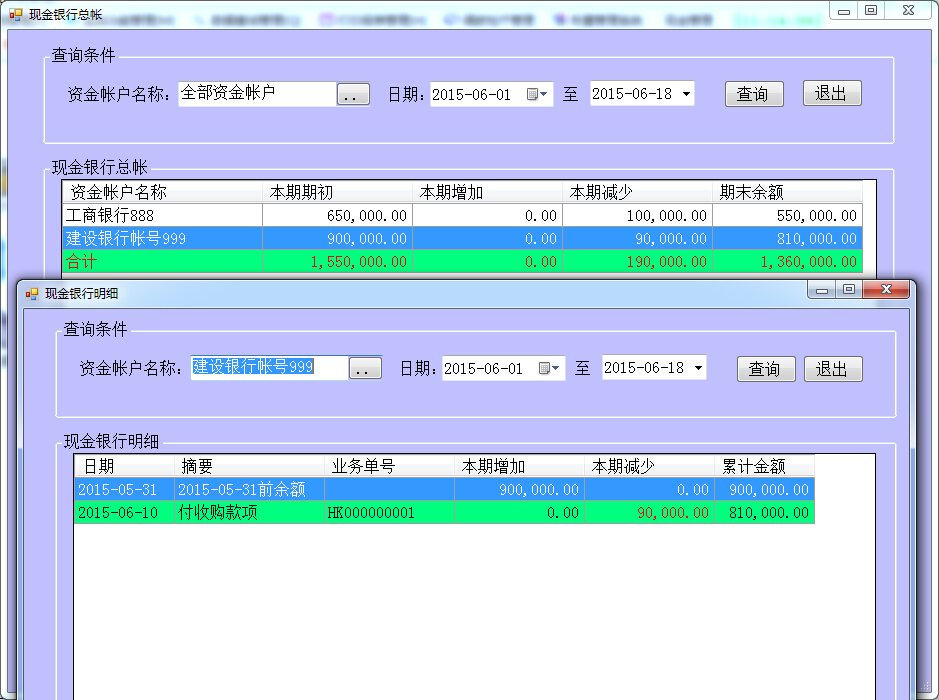Click 退出 in the 现金银行总帐 window

[831, 94]
